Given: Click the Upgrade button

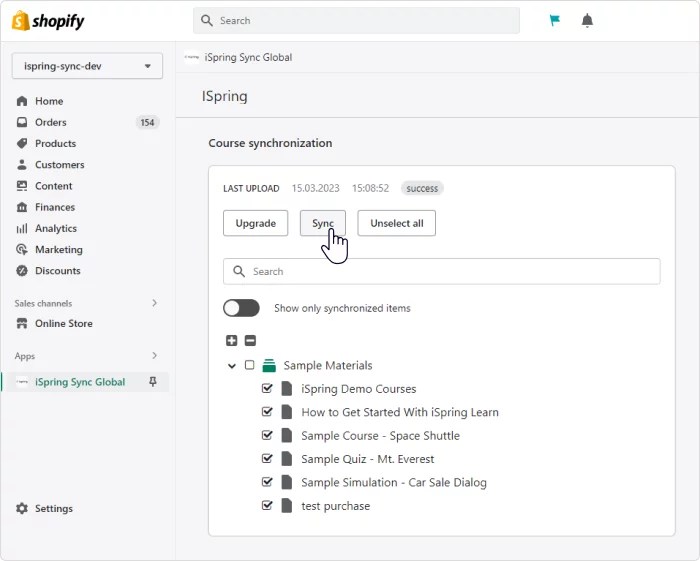Looking at the screenshot, I should coord(255,223).
